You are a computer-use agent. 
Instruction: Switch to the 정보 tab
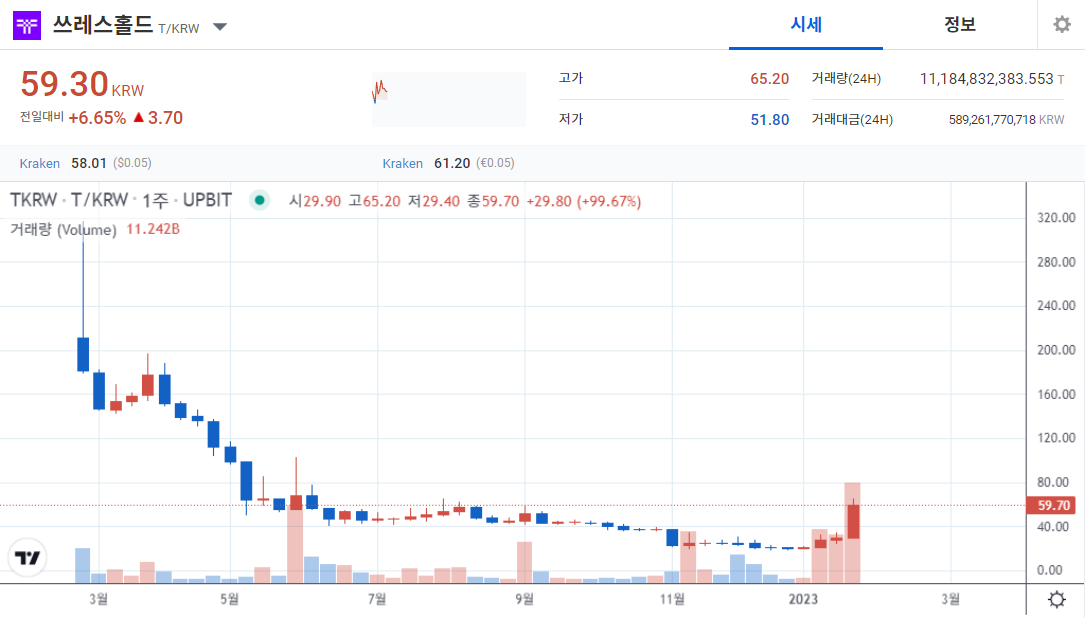tap(959, 25)
